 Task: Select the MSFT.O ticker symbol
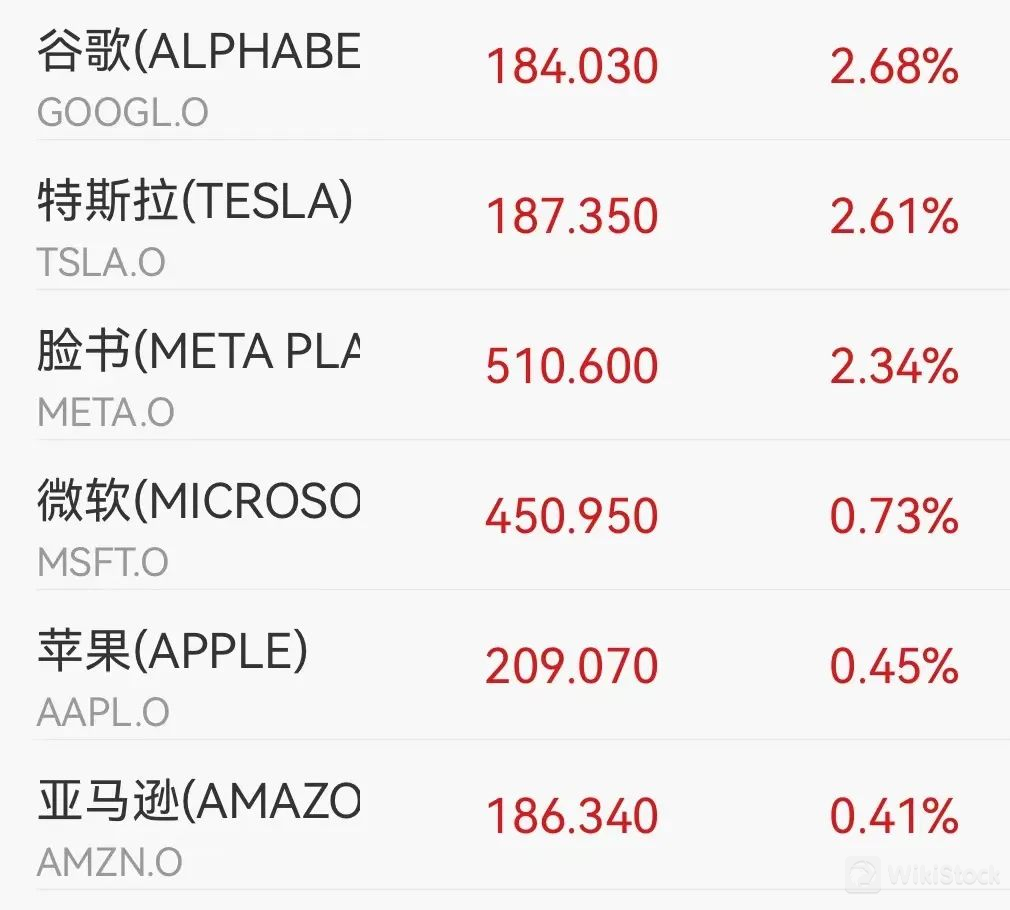click(103, 563)
